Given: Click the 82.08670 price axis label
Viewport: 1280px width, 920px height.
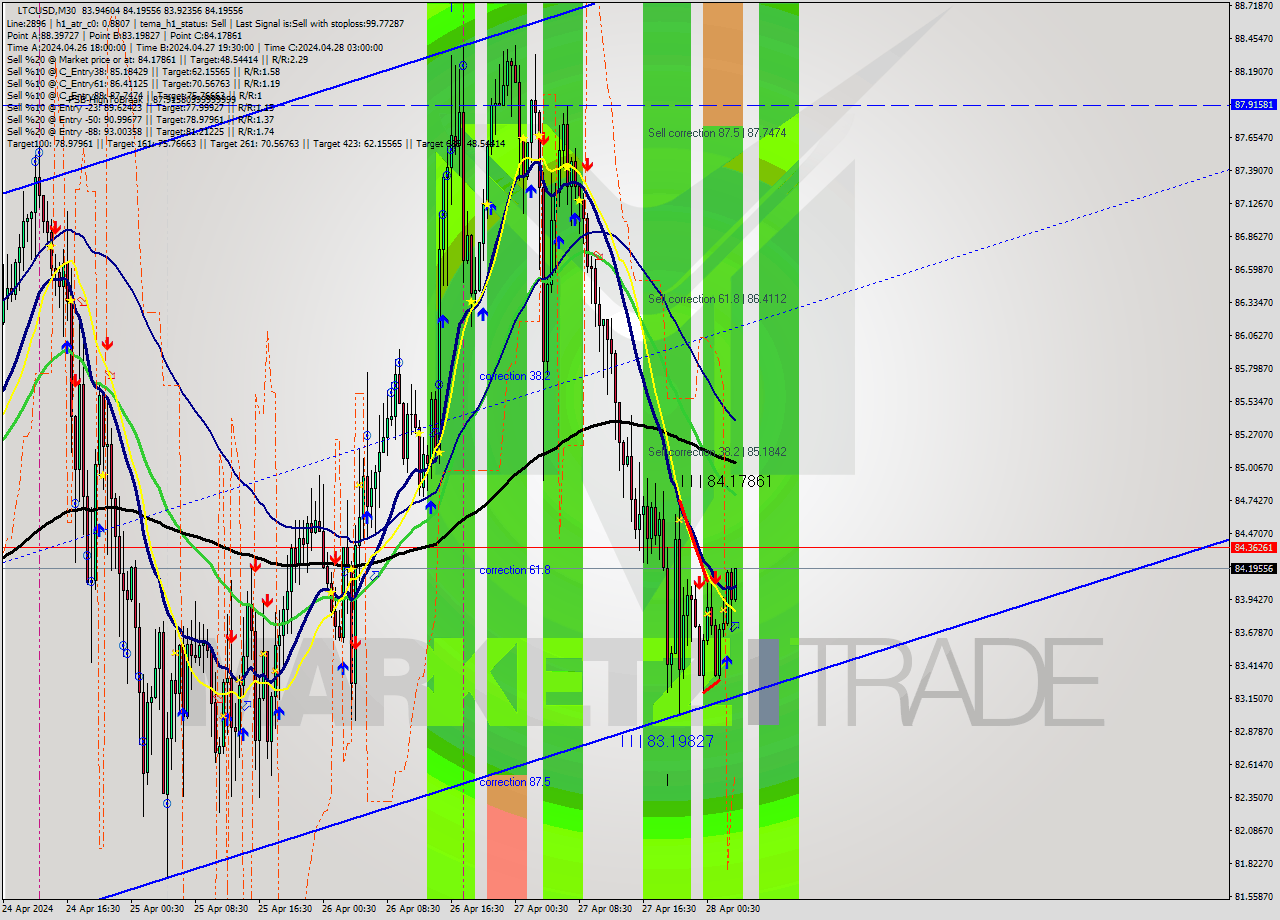Looking at the screenshot, I should pyautogui.click(x=1253, y=830).
